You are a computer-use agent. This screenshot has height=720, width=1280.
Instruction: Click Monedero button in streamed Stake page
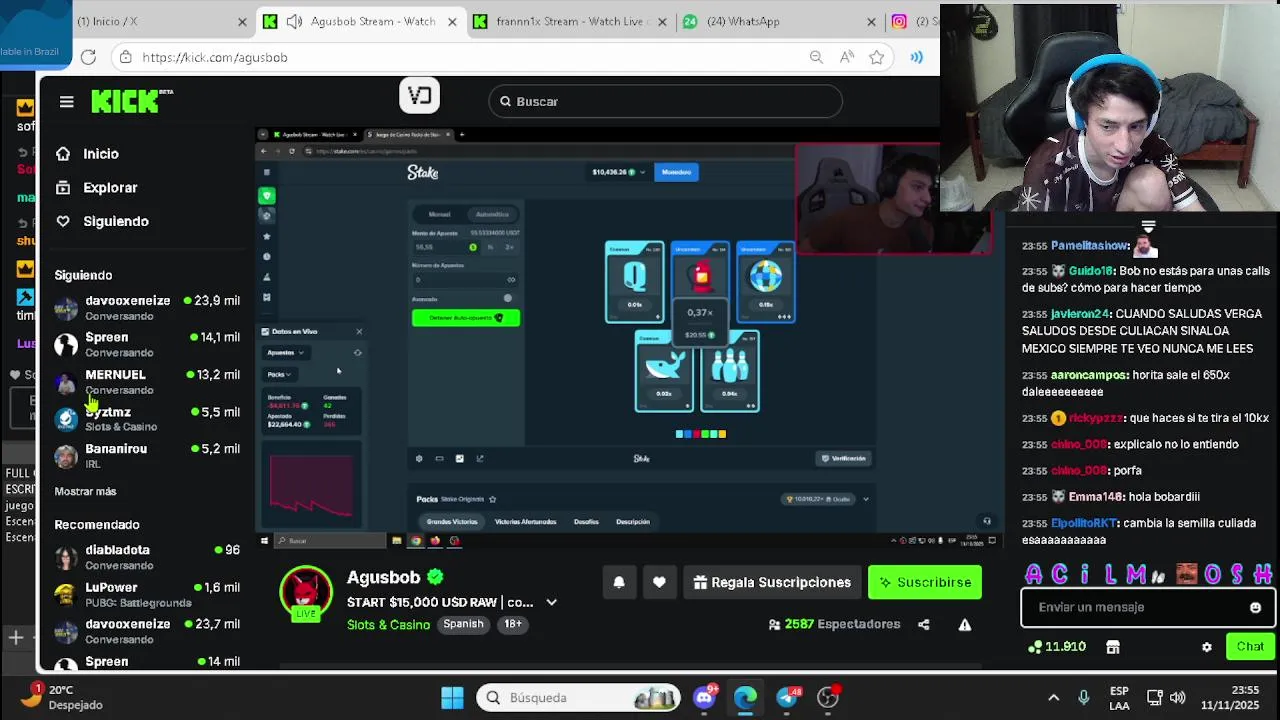(x=676, y=172)
